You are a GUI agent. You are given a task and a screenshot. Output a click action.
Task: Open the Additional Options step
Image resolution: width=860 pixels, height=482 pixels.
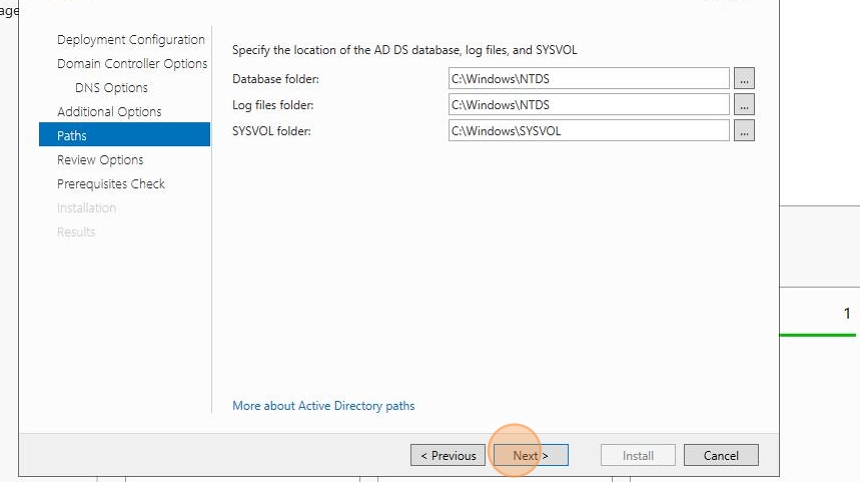(x=109, y=112)
